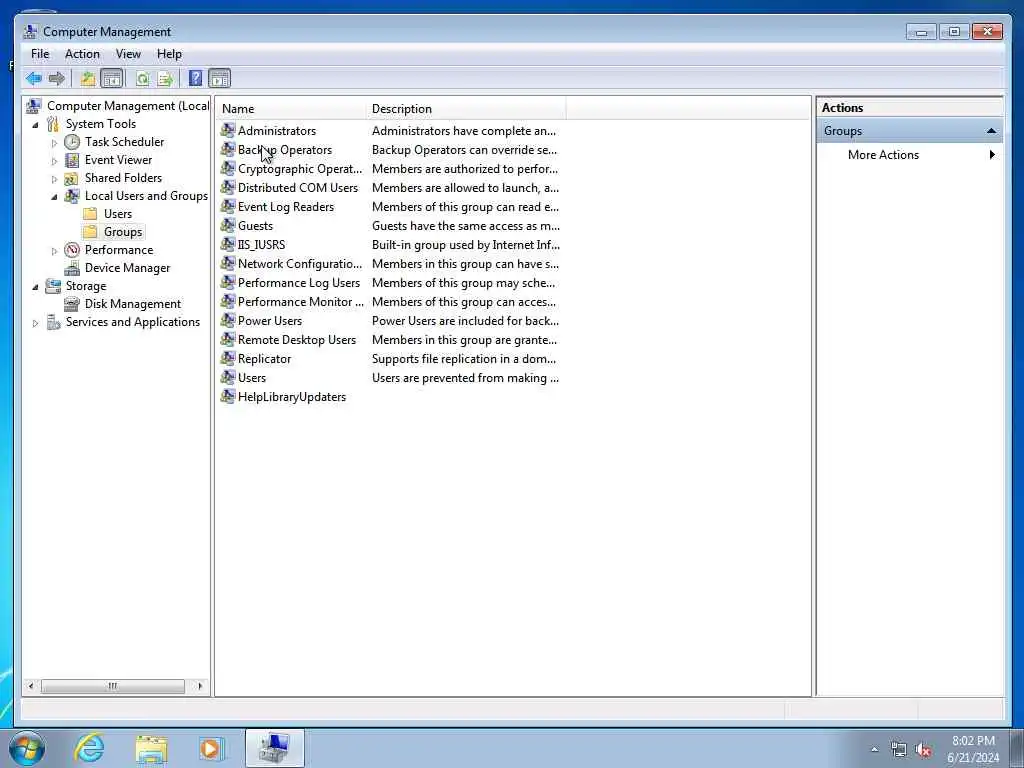The height and width of the screenshot is (768, 1024).
Task: Open the File menu
Action: (x=40, y=54)
